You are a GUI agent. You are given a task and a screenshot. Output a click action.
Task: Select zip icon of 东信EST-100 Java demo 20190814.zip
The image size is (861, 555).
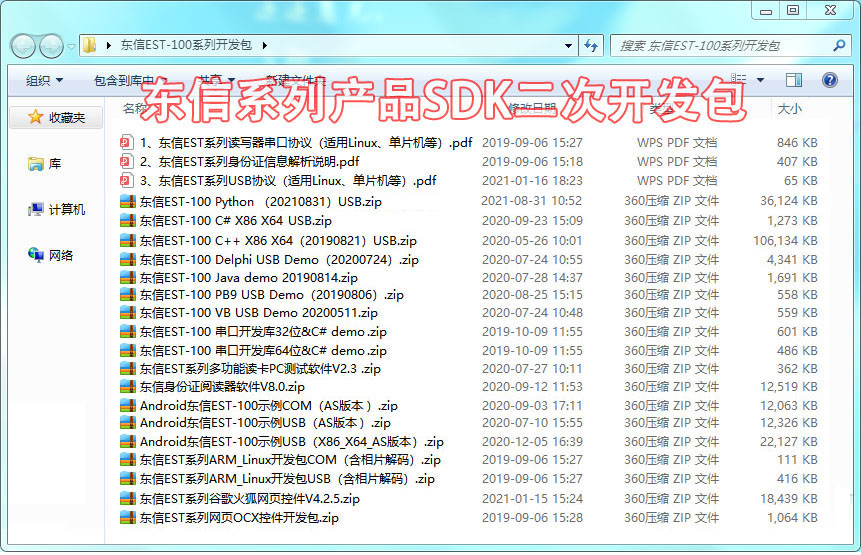127,277
